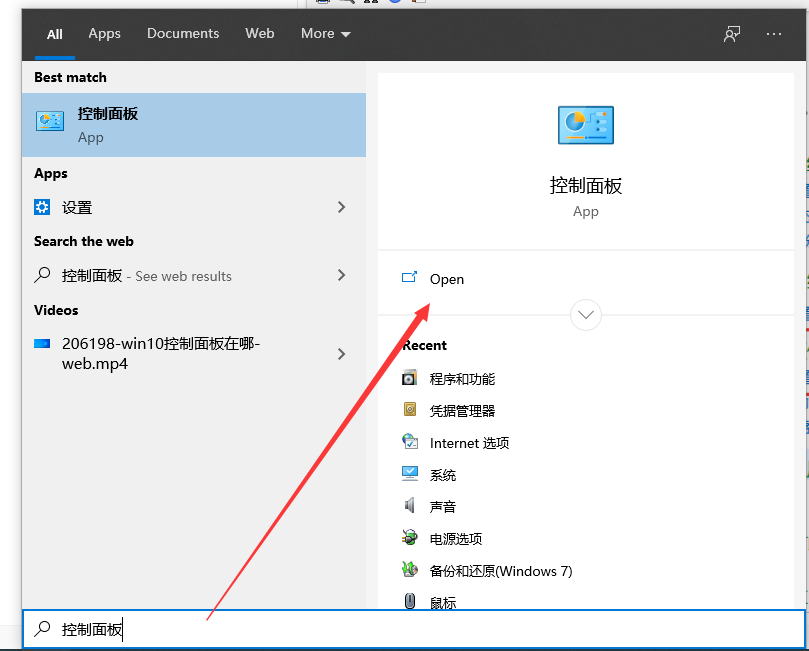Click the Internet 选项 globe icon
The image size is (809, 651).
click(410, 442)
